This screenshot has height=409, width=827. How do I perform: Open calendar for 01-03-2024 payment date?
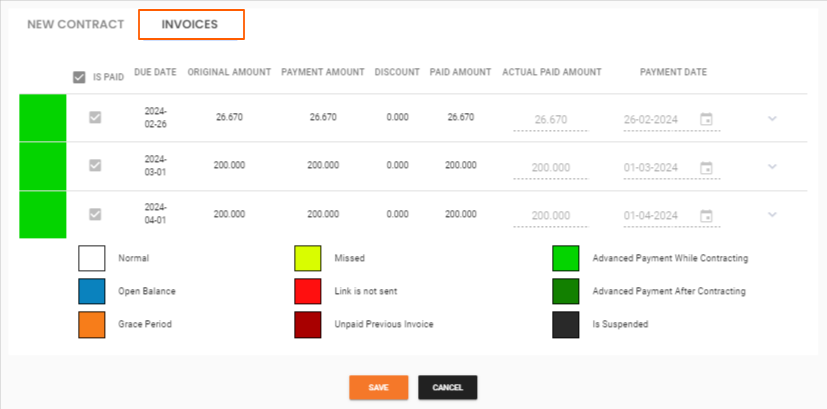[706, 167]
